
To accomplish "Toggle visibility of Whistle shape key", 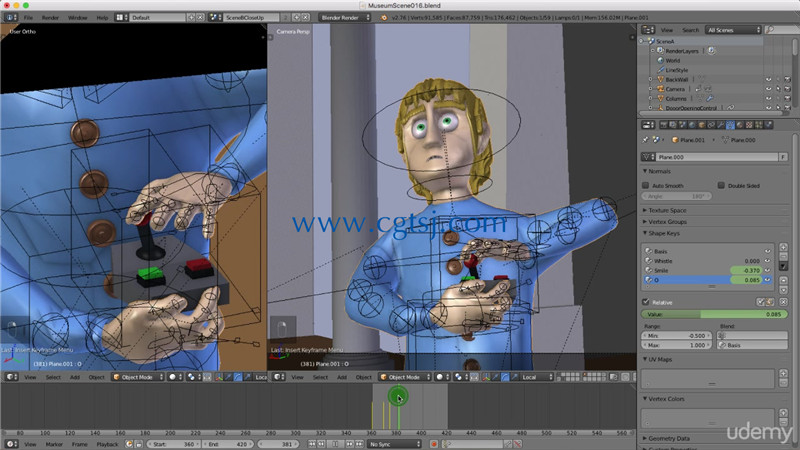I will pos(767,261).
